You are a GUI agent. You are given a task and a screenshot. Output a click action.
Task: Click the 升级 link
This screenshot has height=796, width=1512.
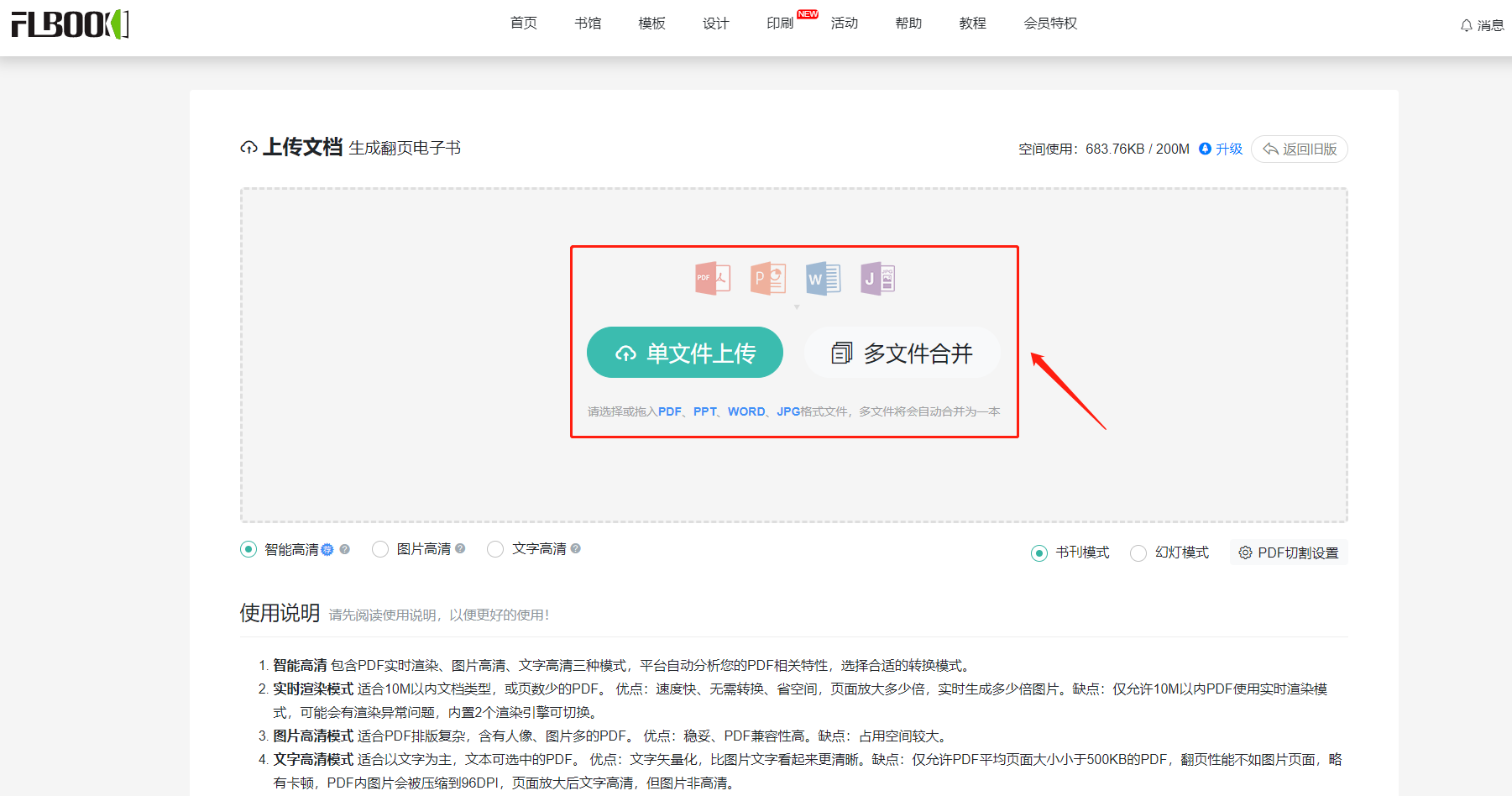pyautogui.click(x=1229, y=149)
